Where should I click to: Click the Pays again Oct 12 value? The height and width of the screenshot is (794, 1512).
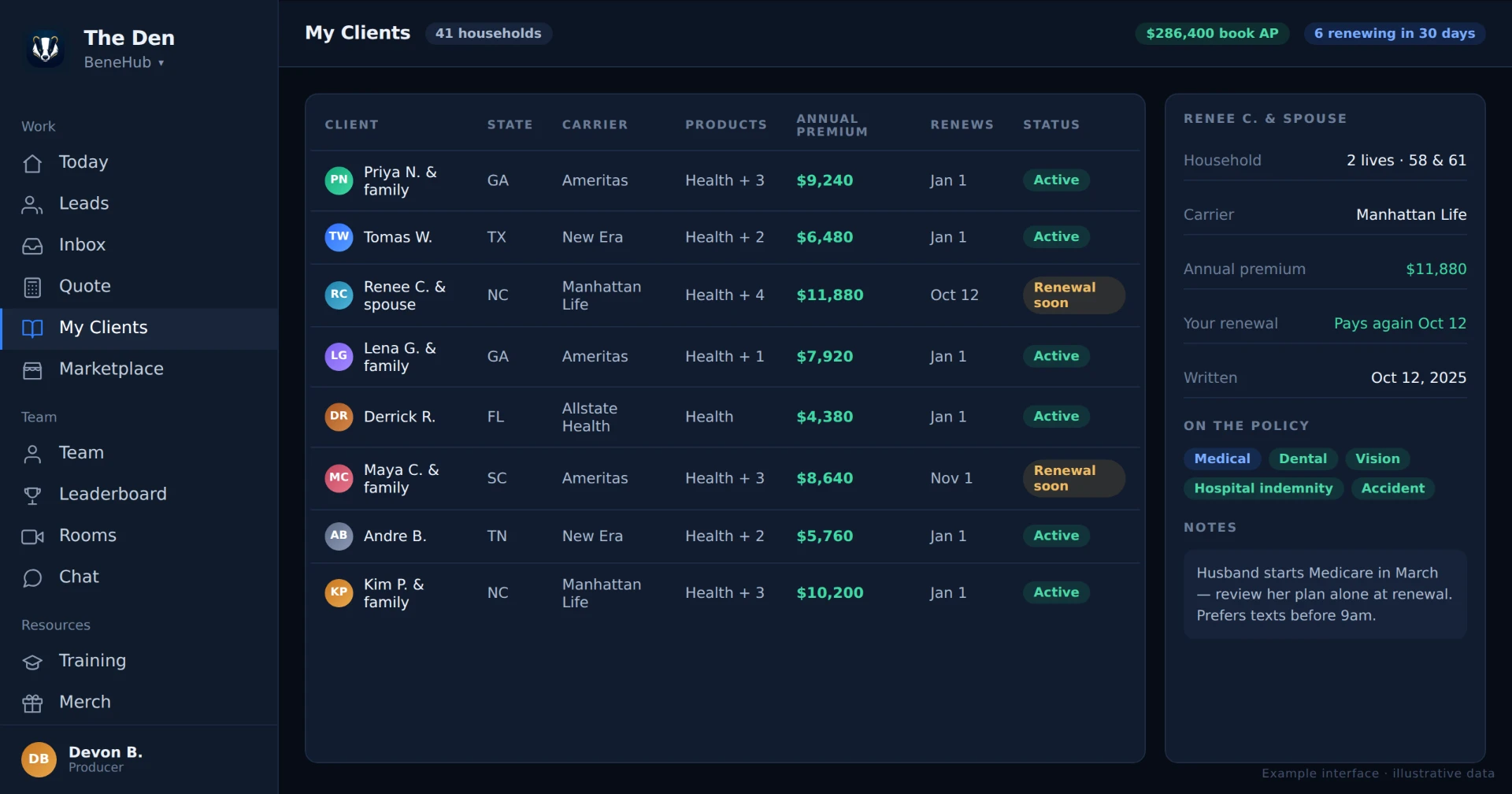[1399, 323]
